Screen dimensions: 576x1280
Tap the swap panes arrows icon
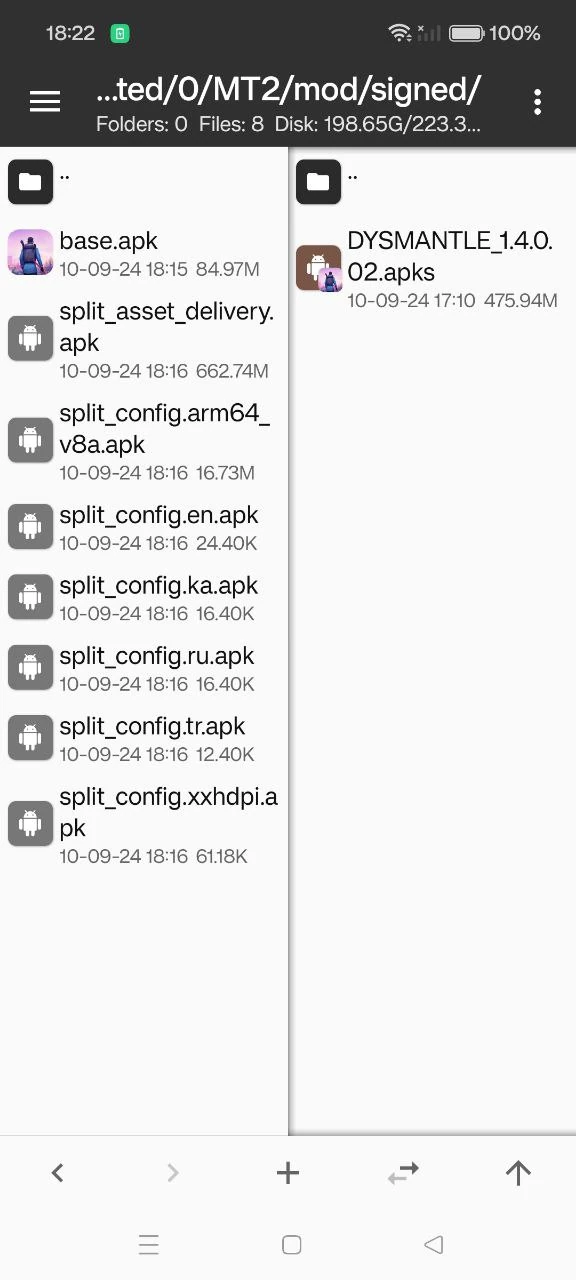(x=403, y=1173)
